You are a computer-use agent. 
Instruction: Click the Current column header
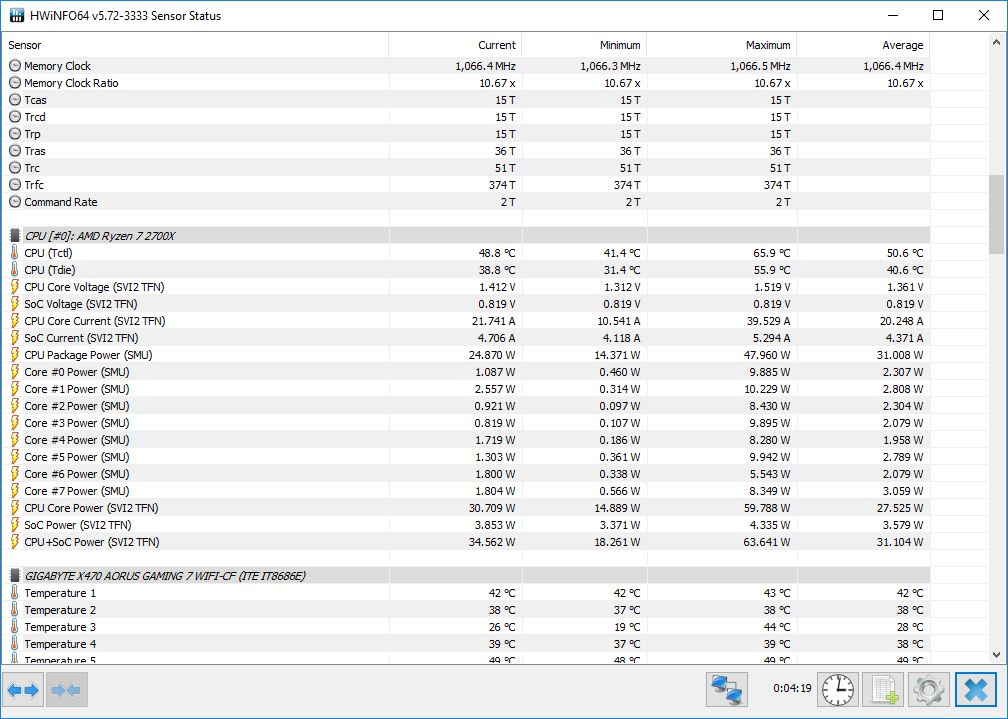455,45
